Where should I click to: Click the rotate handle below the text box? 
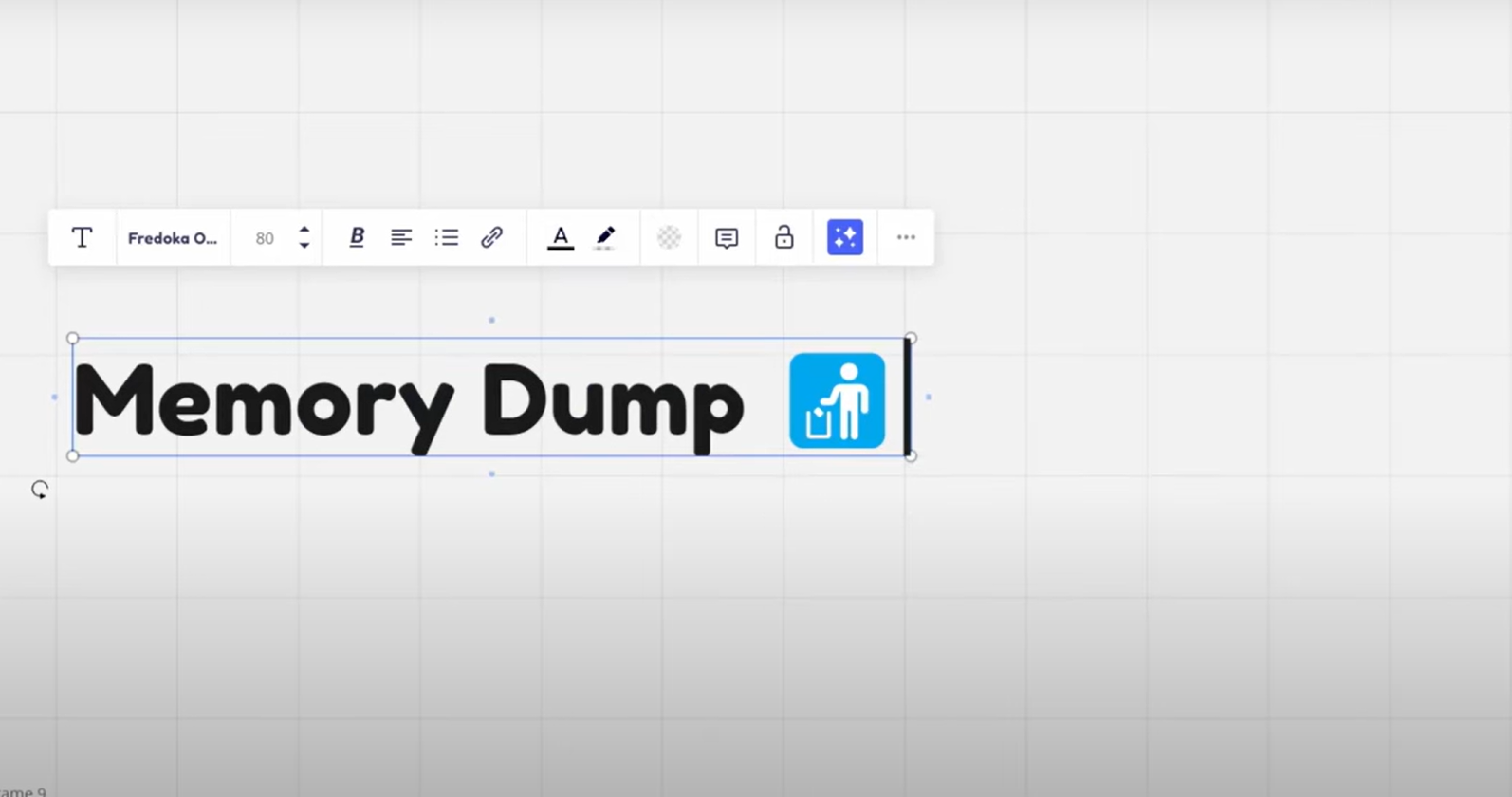click(40, 490)
